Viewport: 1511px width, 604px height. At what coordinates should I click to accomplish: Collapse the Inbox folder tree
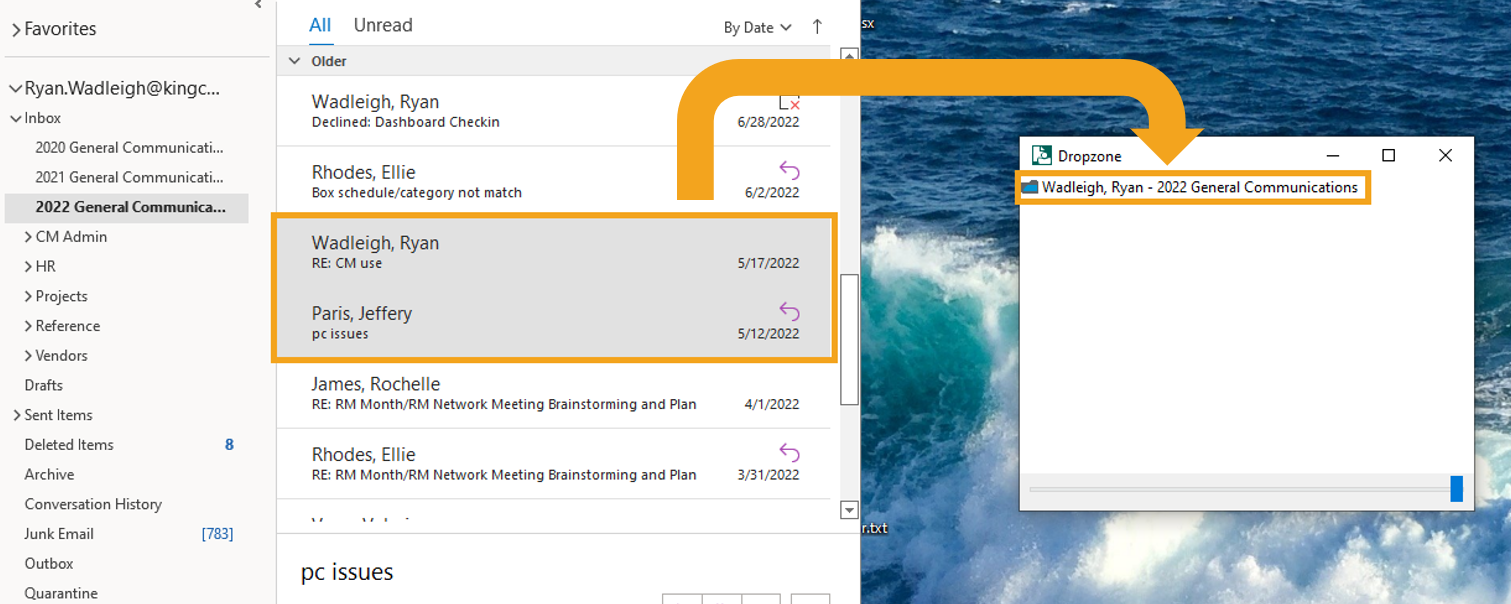16,118
